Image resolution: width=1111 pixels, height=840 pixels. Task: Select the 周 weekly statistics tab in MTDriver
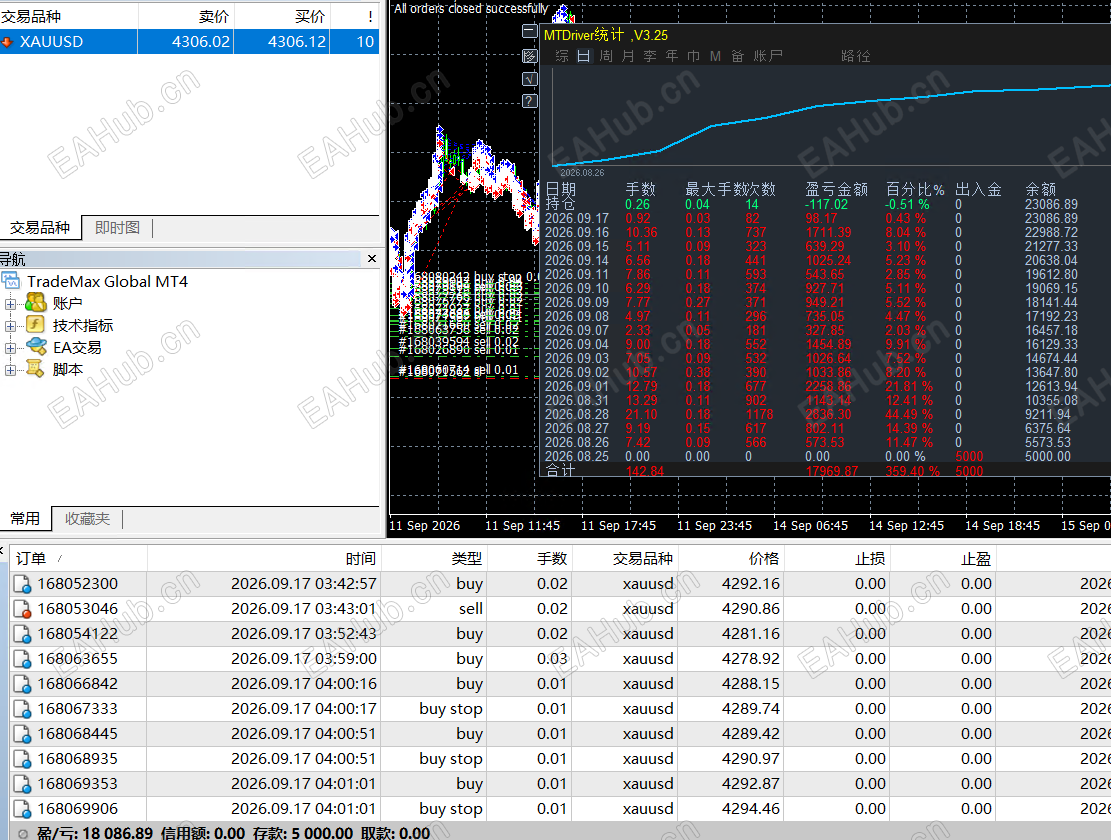coord(606,56)
